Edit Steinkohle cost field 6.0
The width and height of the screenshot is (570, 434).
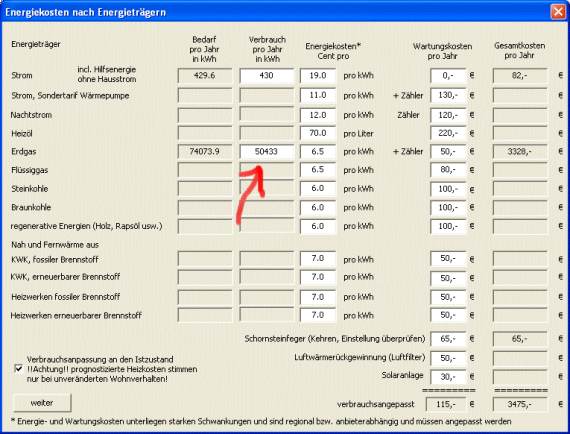coord(318,189)
